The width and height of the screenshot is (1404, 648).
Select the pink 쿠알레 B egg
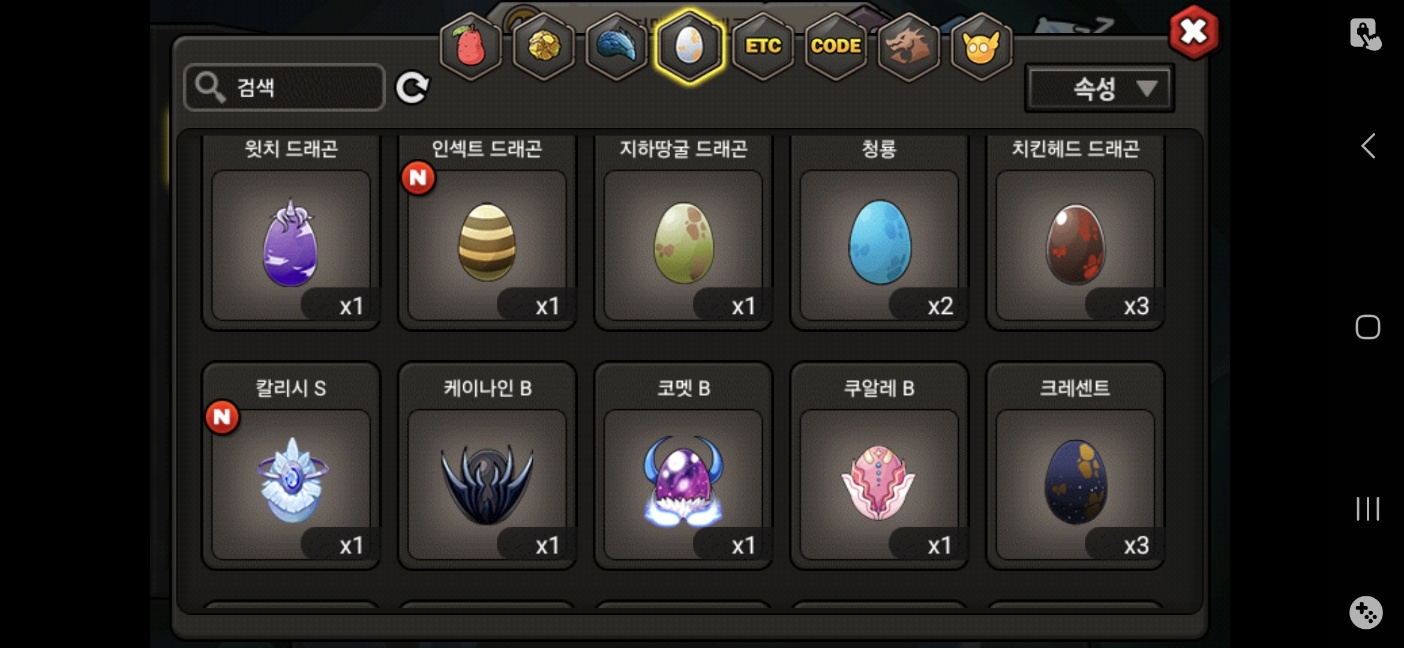(879, 465)
